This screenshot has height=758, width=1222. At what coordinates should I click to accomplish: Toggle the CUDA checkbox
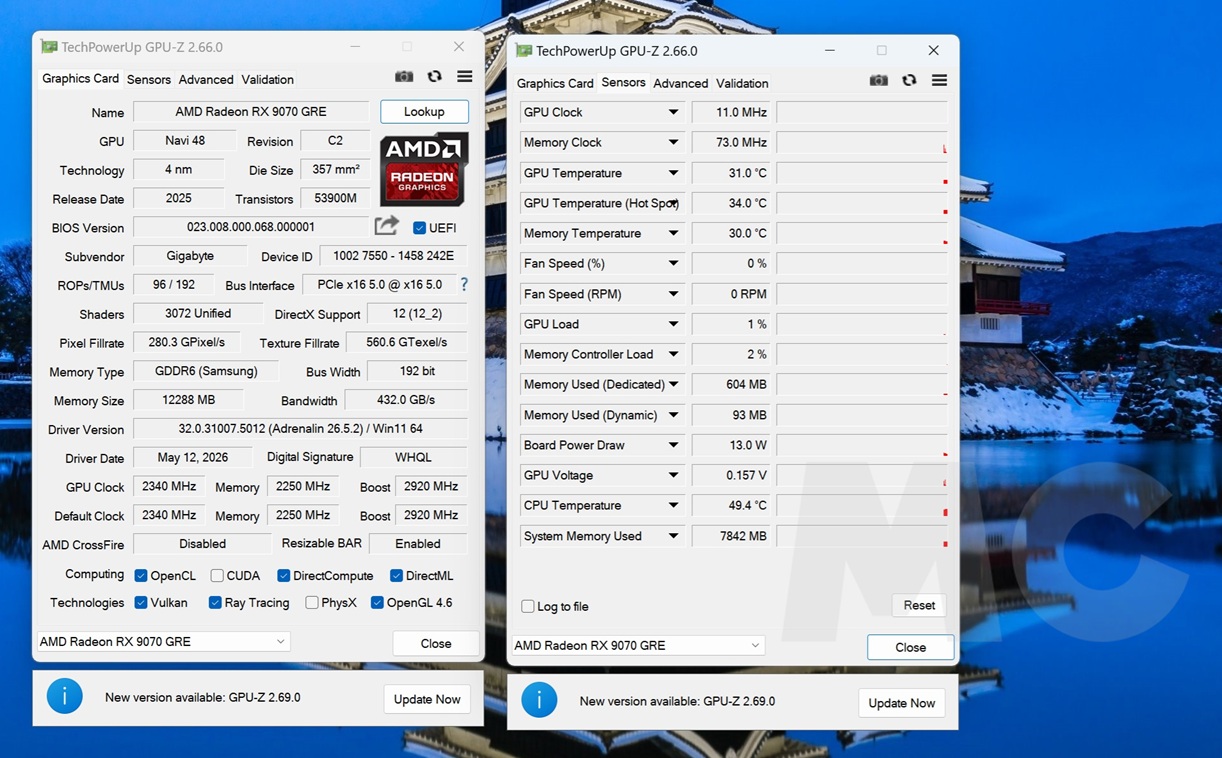click(217, 575)
